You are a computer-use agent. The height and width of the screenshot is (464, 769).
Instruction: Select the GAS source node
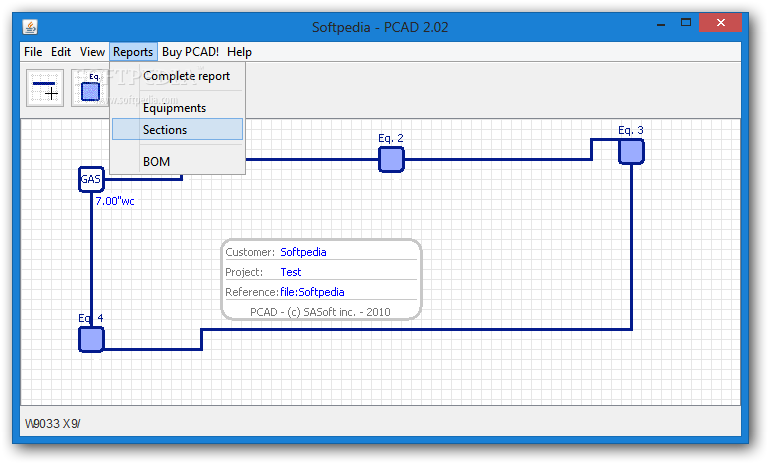click(91, 179)
